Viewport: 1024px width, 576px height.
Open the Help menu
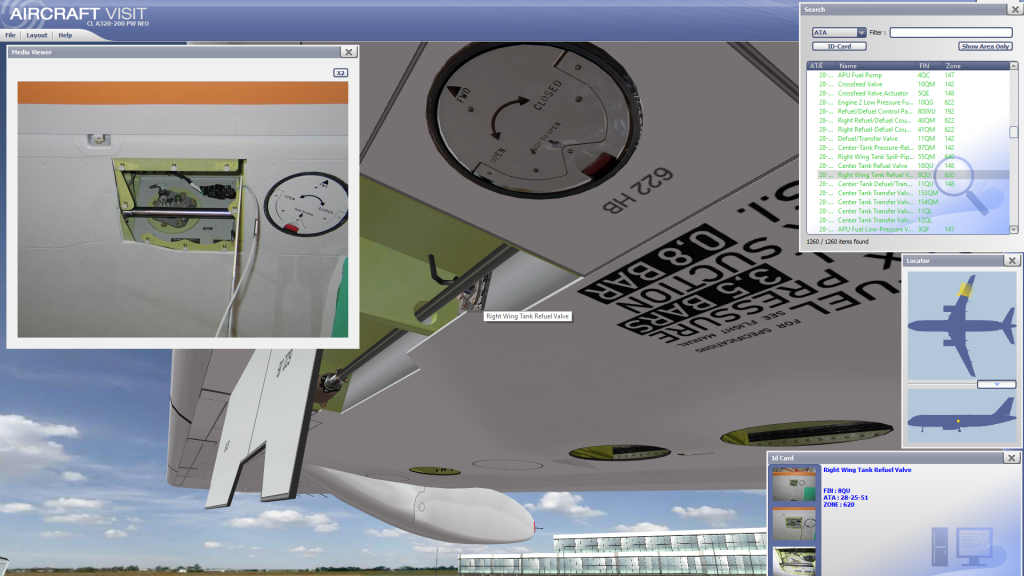click(65, 35)
